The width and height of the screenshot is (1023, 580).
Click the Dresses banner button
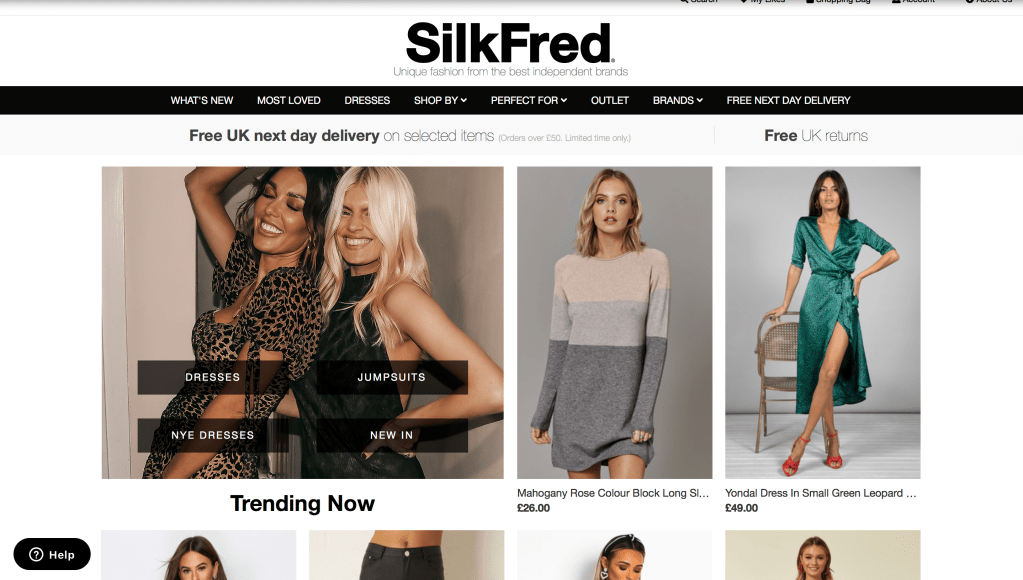[213, 377]
